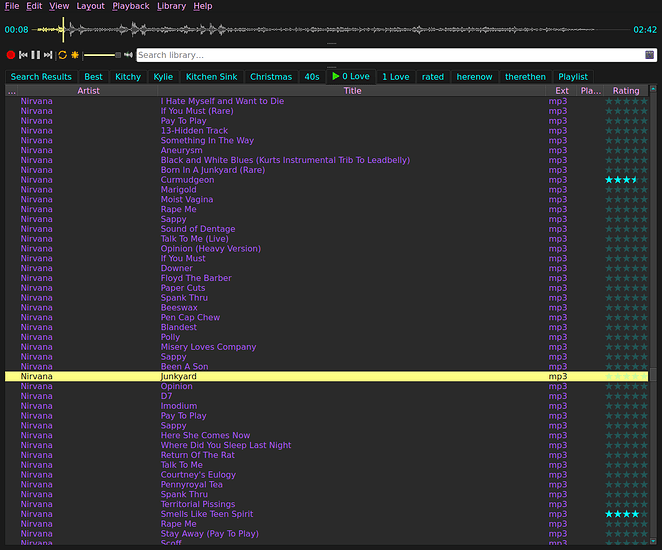Screen dimensions: 662x550
Task: Rate Territorial Pissings with stars
Action: click(626, 504)
